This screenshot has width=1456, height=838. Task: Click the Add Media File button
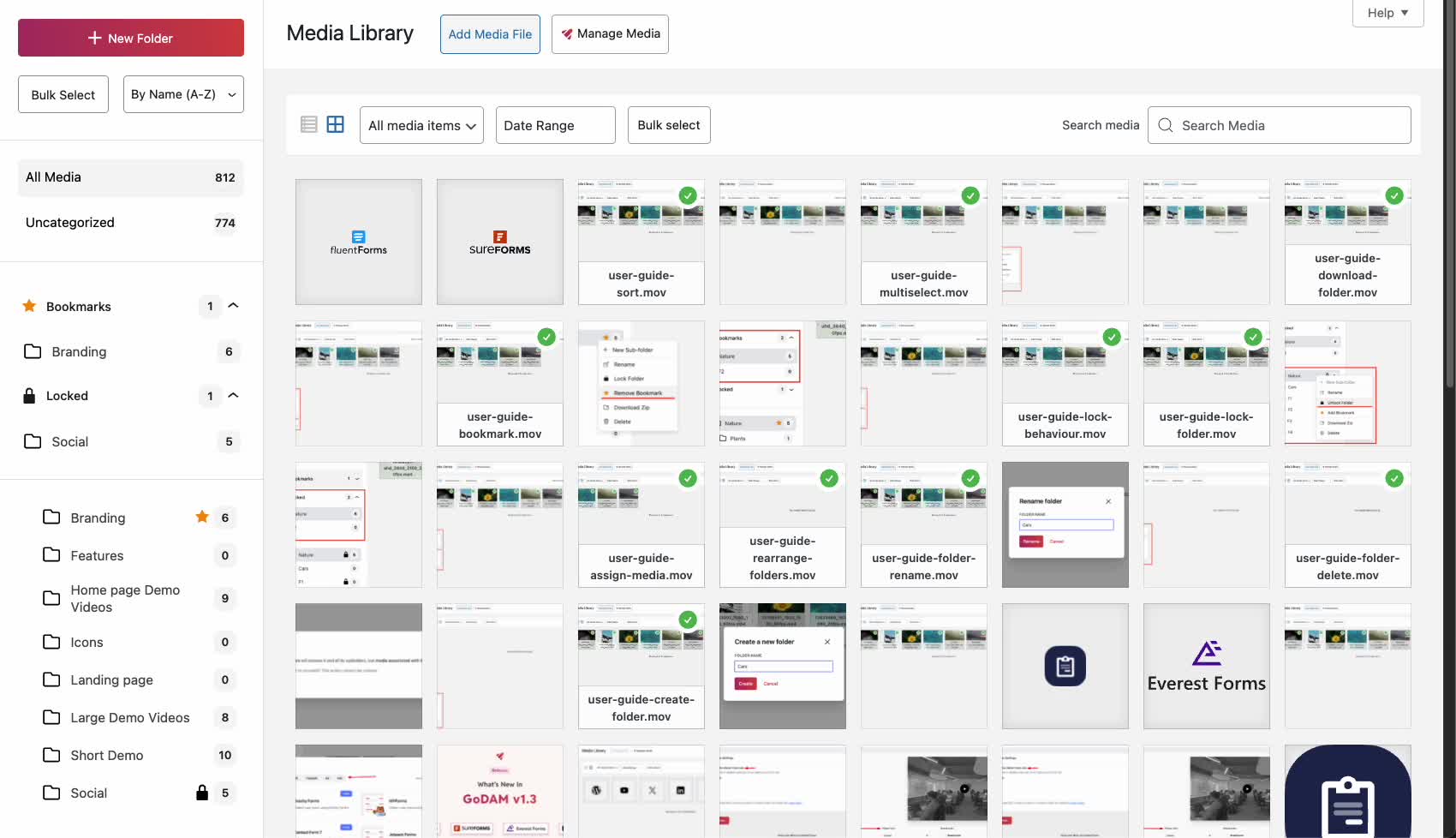click(490, 34)
